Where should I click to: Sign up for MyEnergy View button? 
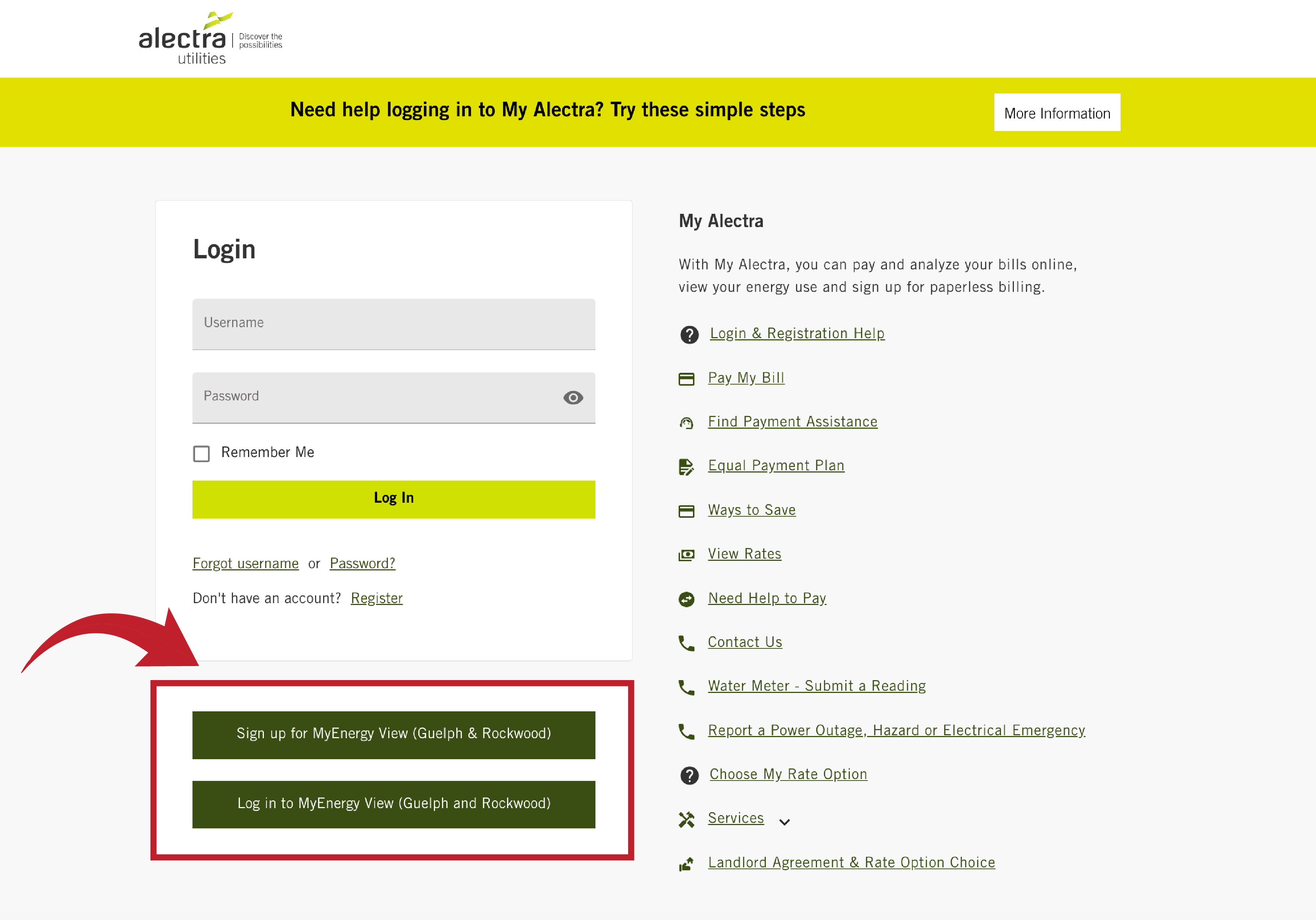[394, 735]
